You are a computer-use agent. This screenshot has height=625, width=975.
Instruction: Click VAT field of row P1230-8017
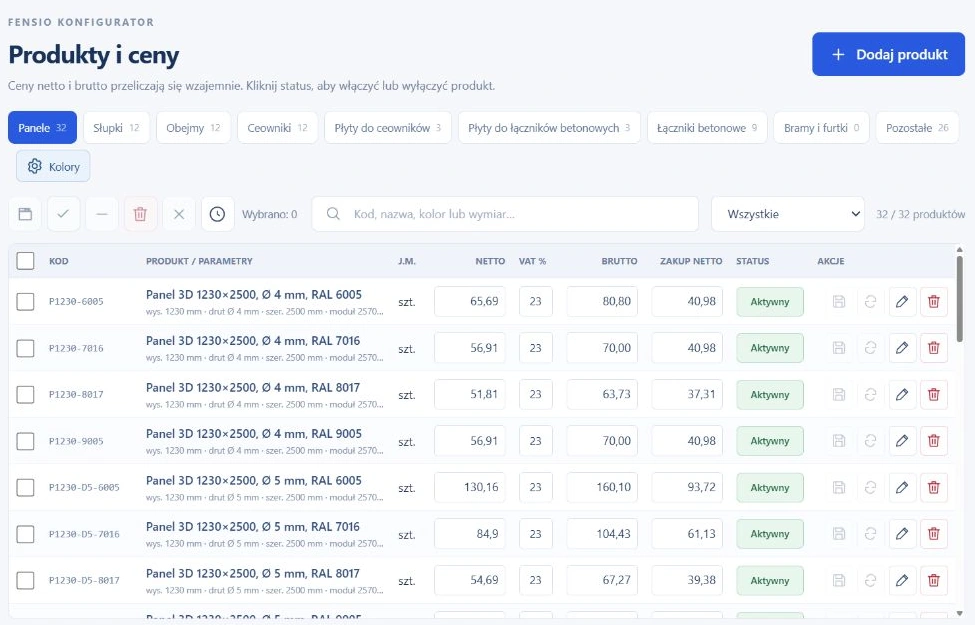535,394
